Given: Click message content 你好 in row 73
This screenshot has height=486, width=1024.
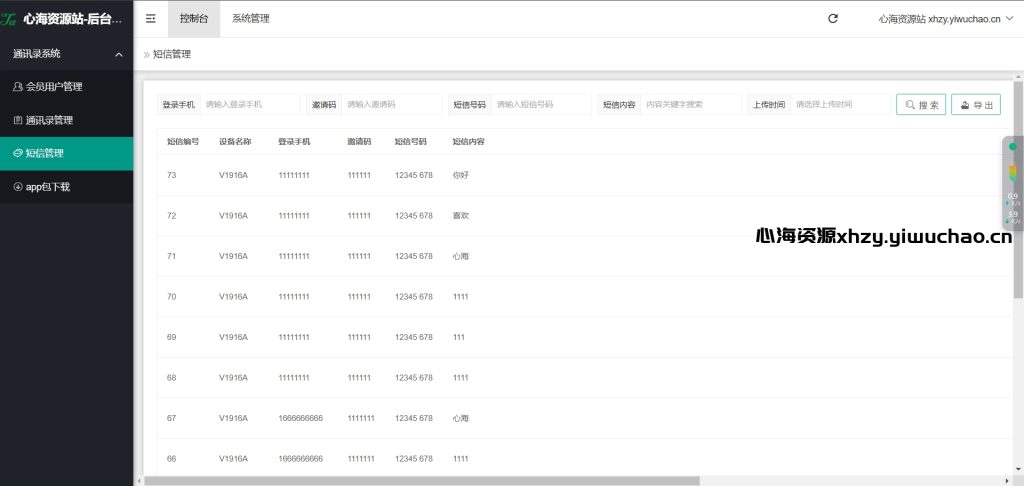Looking at the screenshot, I should pyautogui.click(x=460, y=175).
